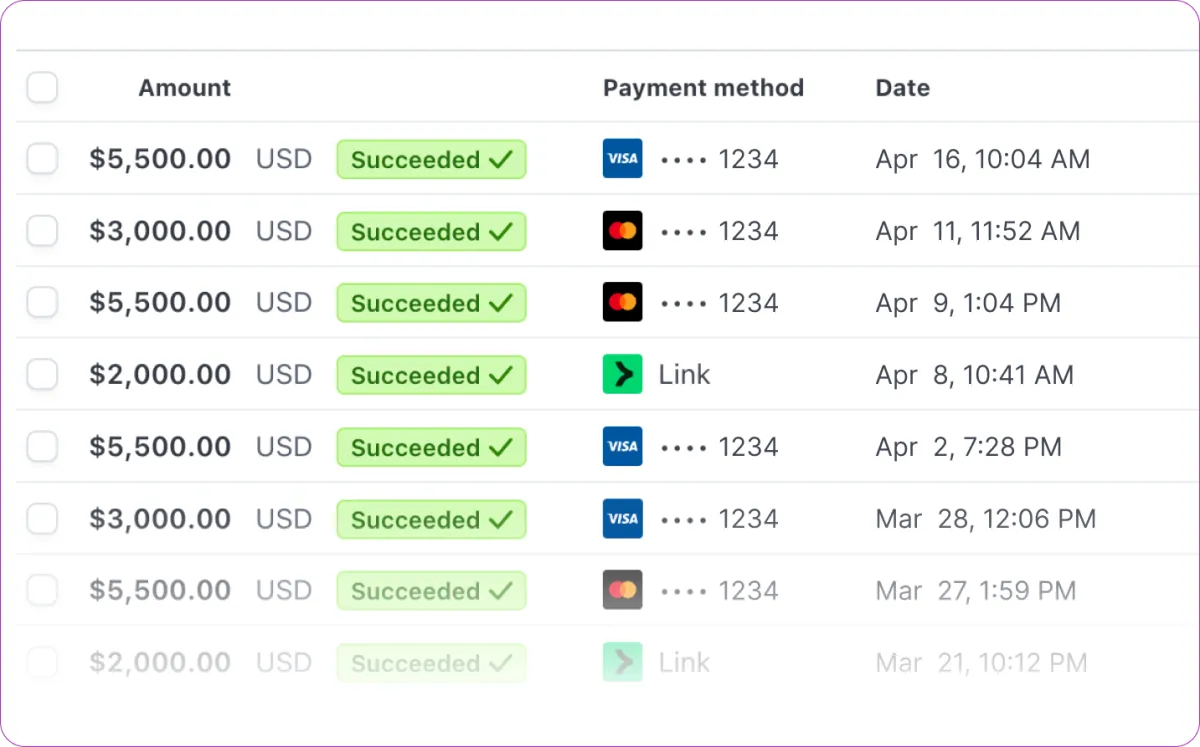The width and height of the screenshot is (1200, 747).
Task: Open payment dated Apr 9, 1:04 PM
Action: pyautogui.click(x=600, y=303)
